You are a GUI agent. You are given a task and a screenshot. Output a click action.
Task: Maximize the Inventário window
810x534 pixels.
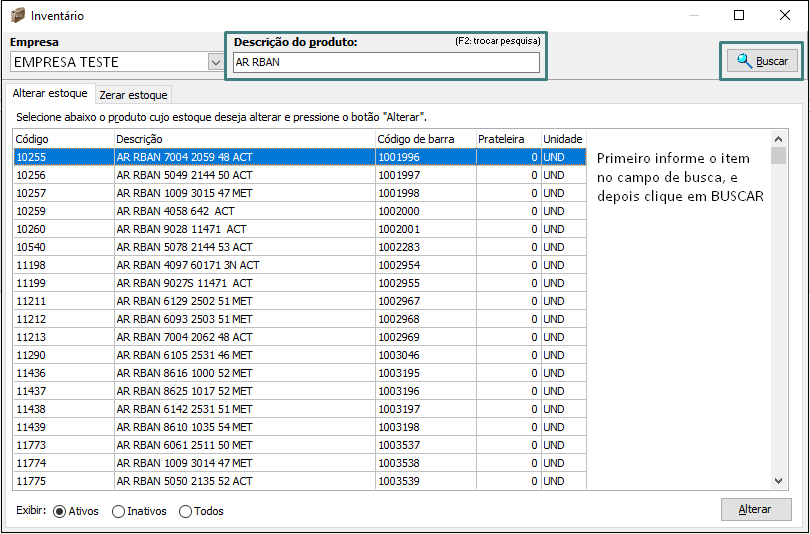point(739,16)
